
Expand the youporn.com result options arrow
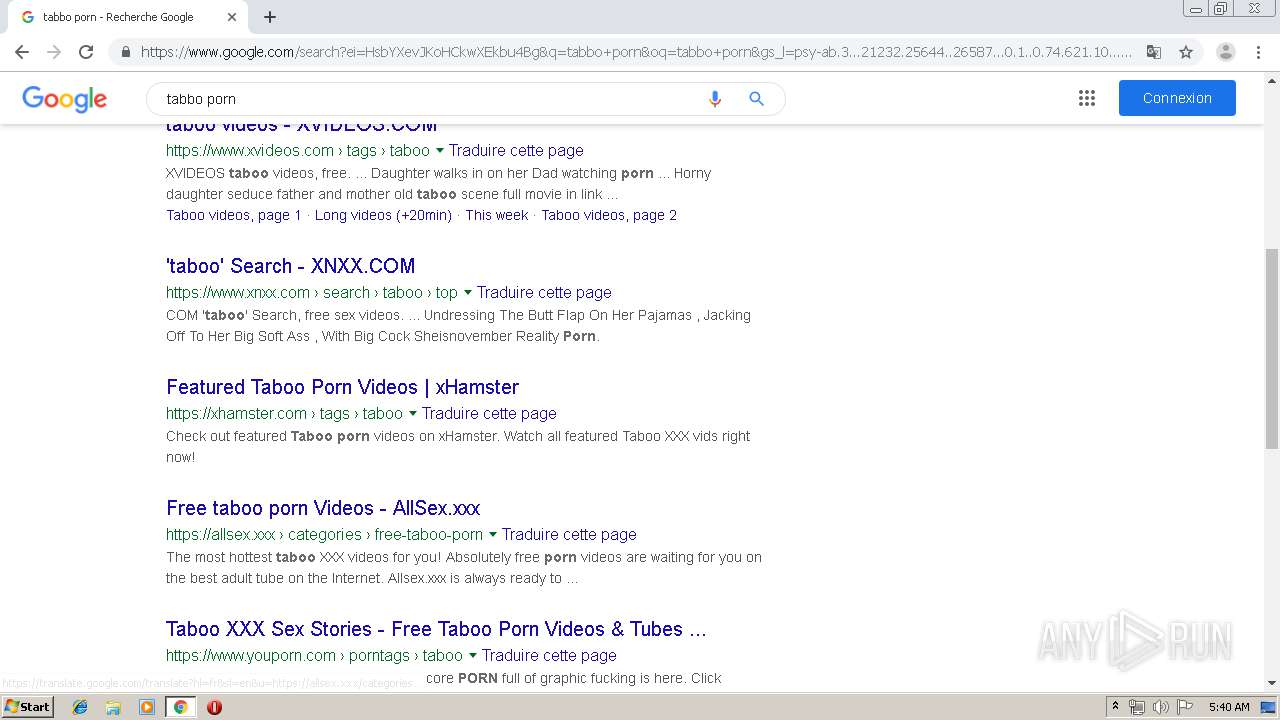[x=473, y=656]
